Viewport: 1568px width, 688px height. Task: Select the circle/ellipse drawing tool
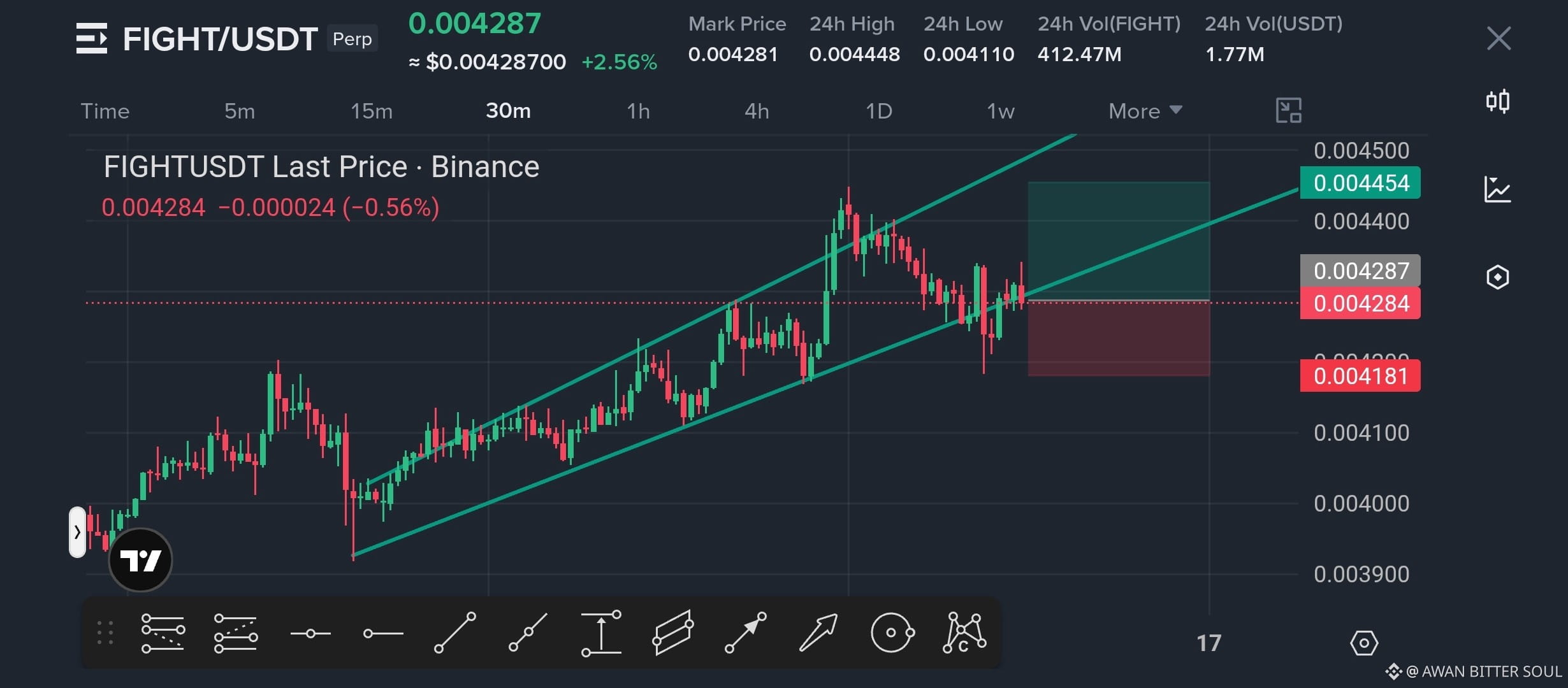(892, 633)
